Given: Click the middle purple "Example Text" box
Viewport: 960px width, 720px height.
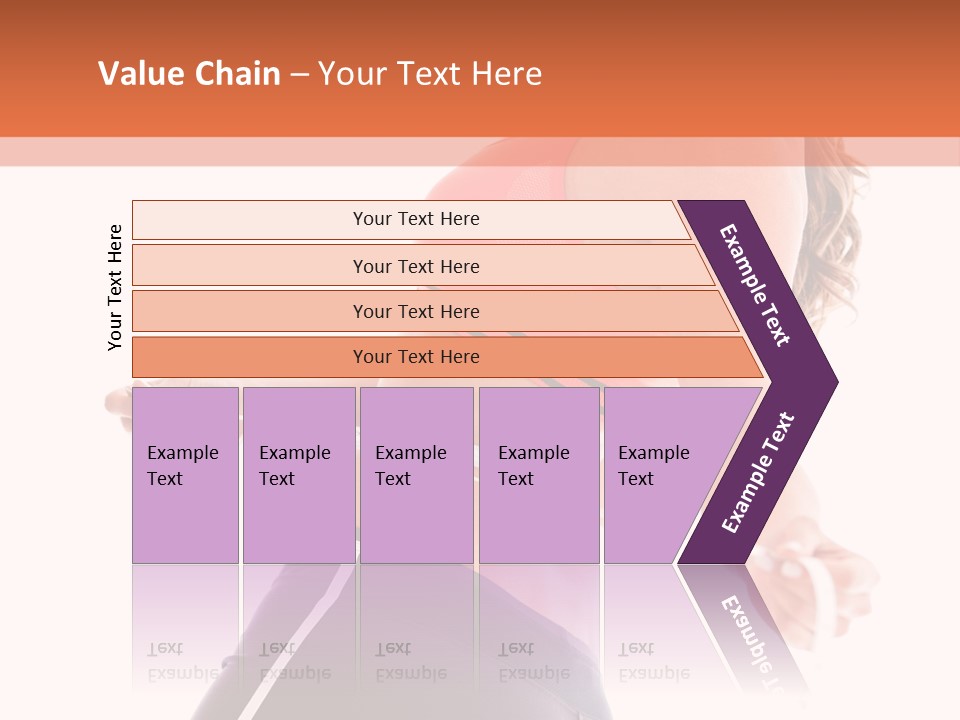Looking at the screenshot, I should pos(416,474).
